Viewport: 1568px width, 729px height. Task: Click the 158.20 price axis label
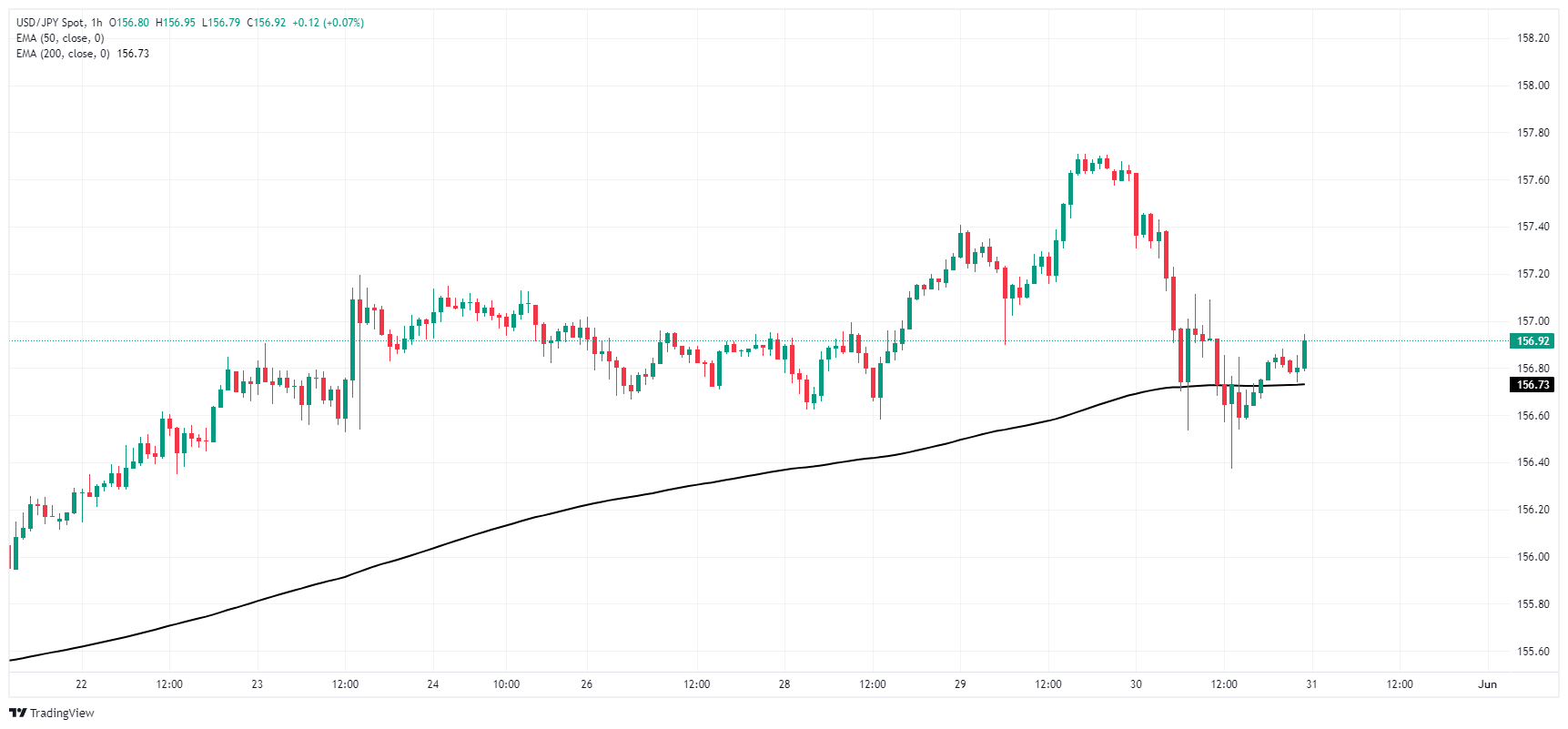1533,38
